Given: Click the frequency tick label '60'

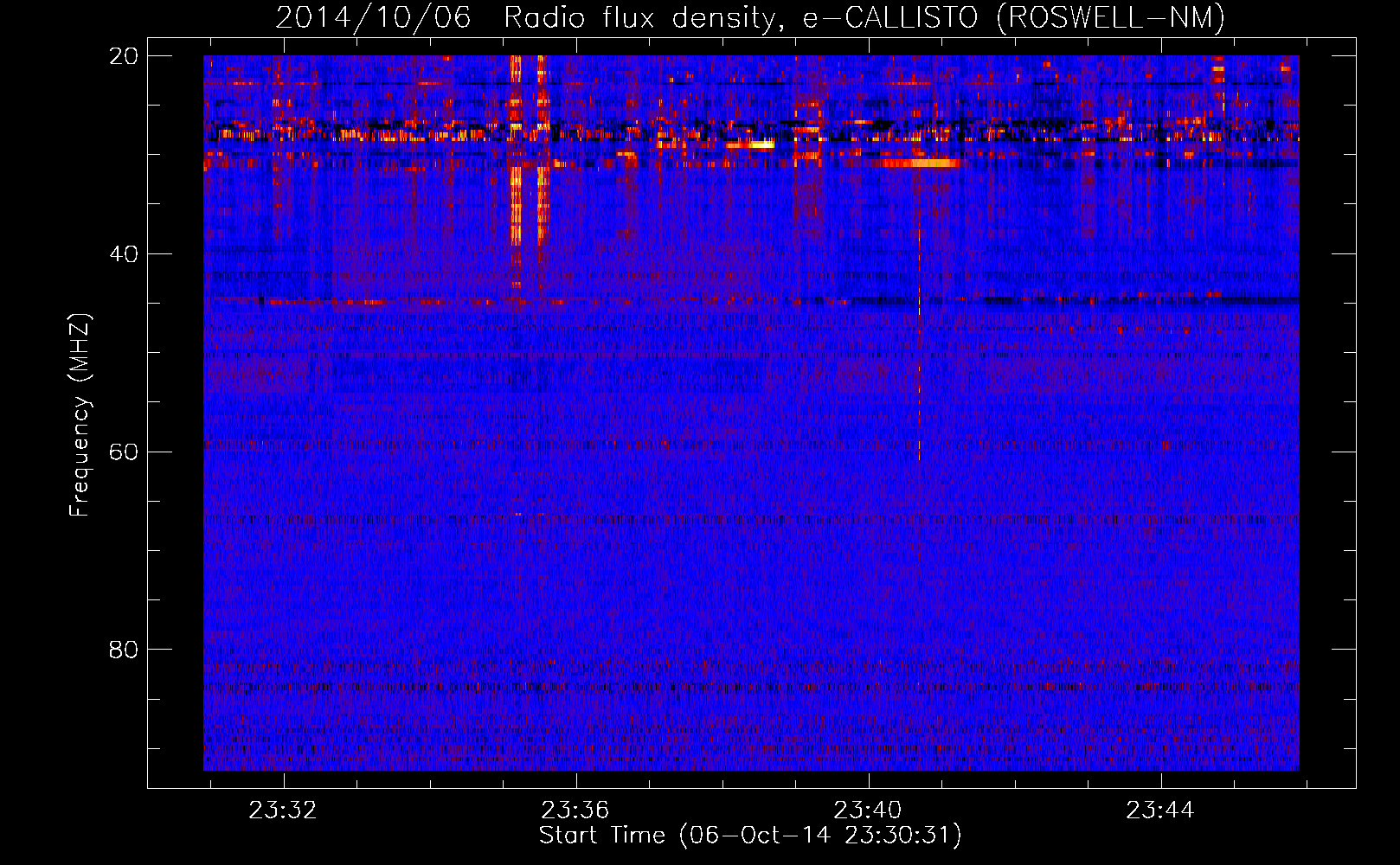Looking at the screenshot, I should (x=123, y=452).
